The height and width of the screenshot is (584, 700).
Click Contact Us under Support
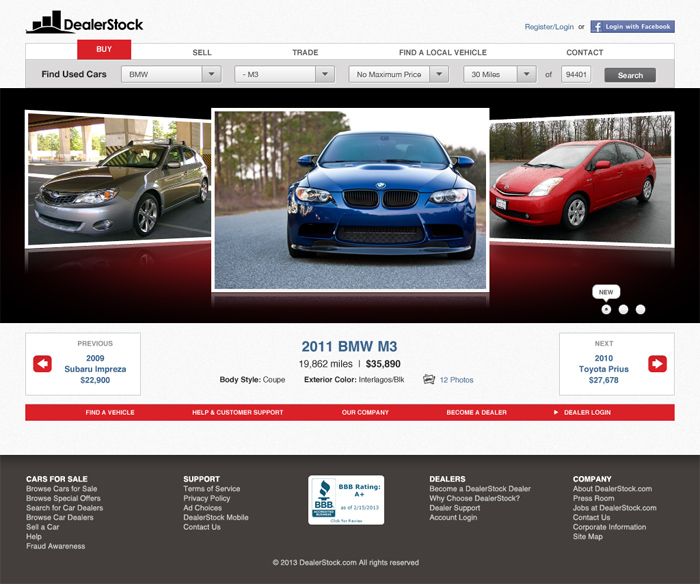202,527
